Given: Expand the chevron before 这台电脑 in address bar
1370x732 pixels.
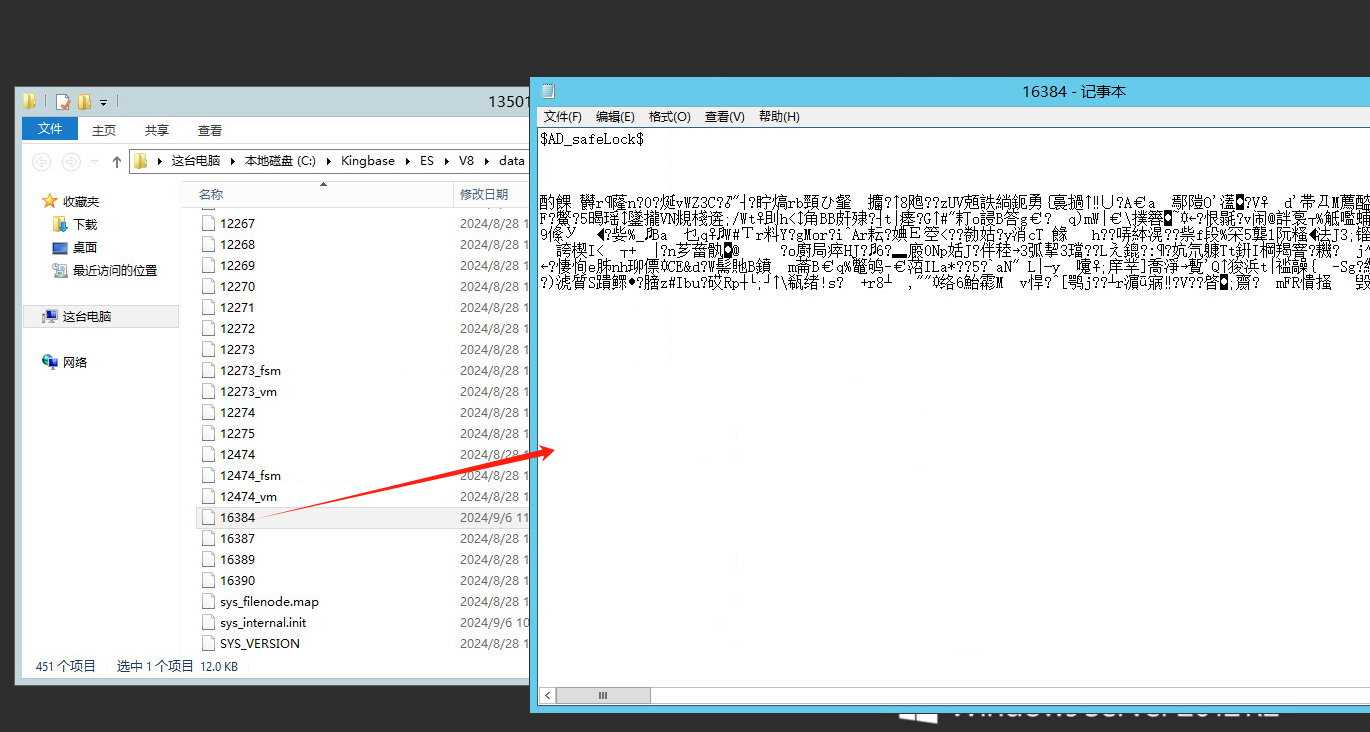Looking at the screenshot, I should tap(160, 161).
